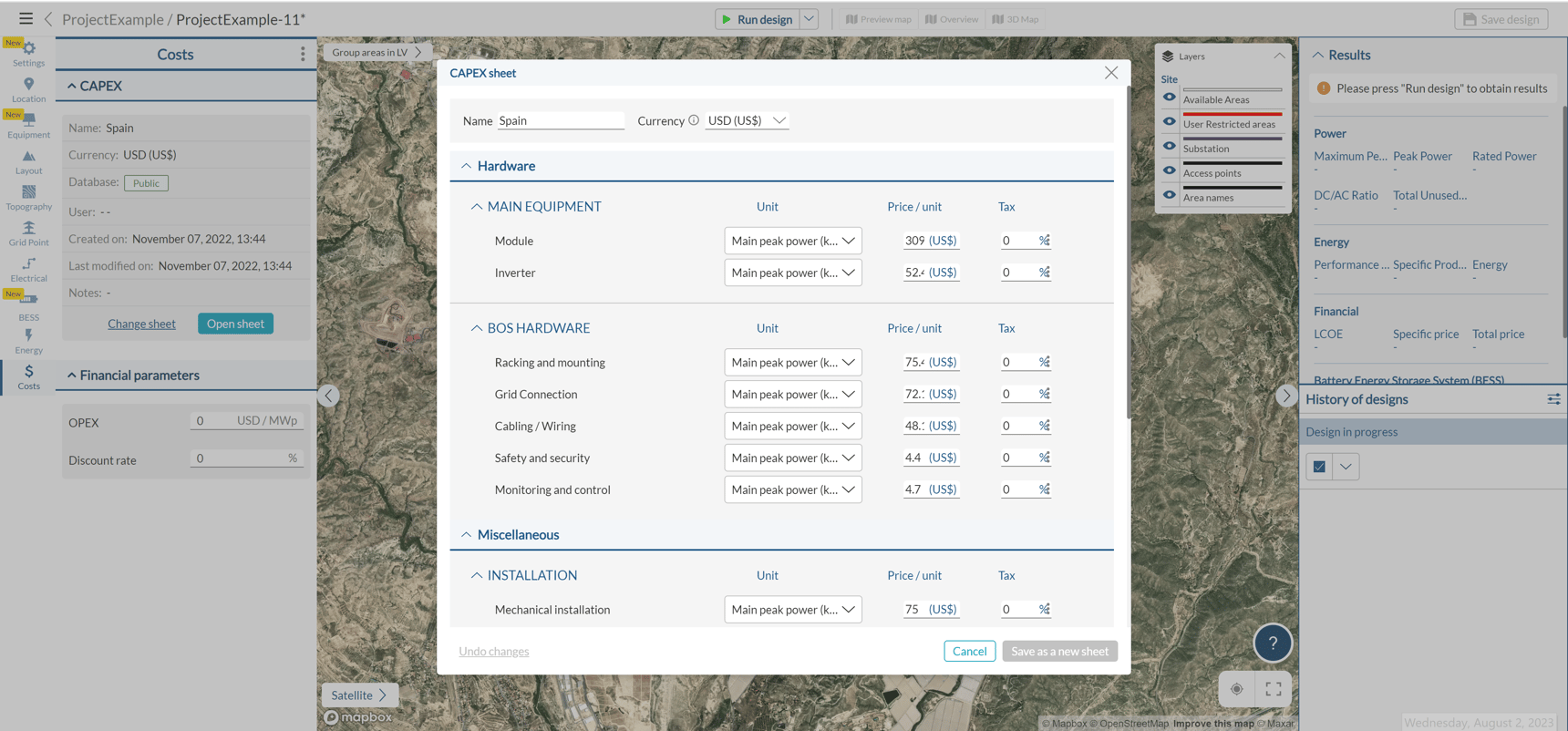Close the CAPEX sheet dialog
The width and height of the screenshot is (1568, 731).
(x=1110, y=73)
